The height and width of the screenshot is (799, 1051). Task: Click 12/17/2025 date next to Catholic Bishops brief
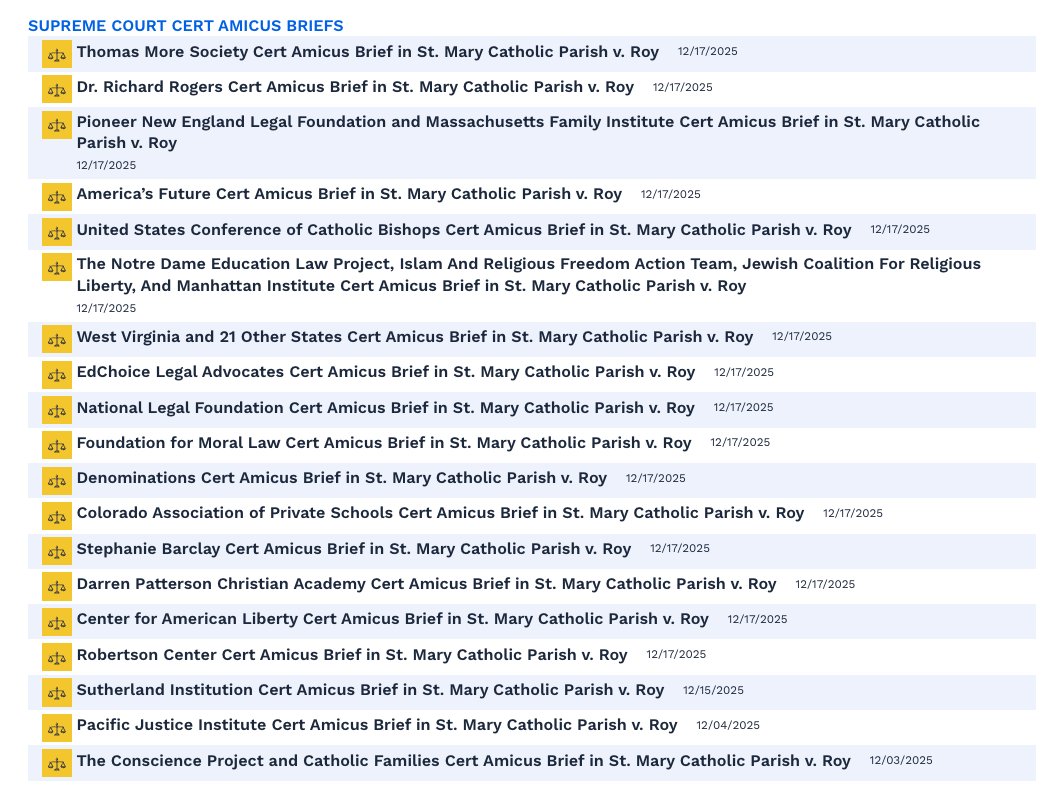(900, 229)
